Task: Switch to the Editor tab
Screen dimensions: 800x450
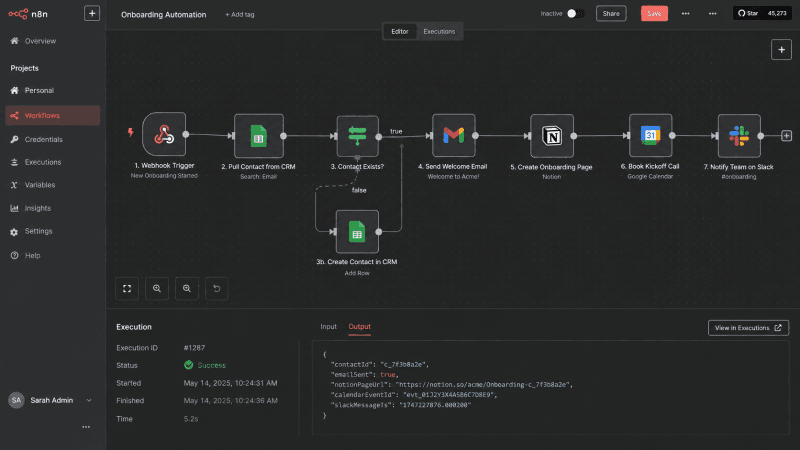Action: click(399, 31)
